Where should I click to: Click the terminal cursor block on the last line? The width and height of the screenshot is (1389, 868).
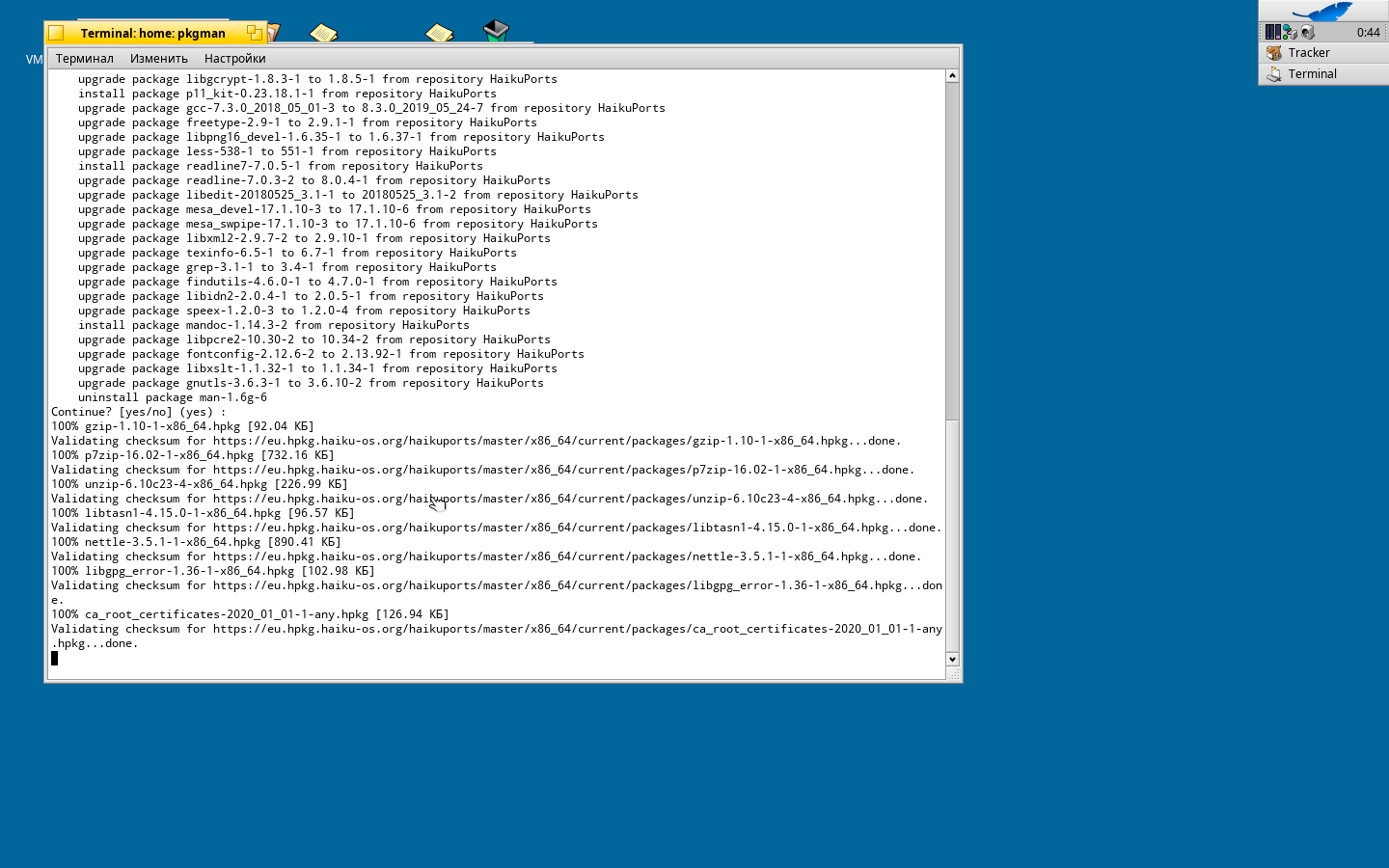coord(54,658)
